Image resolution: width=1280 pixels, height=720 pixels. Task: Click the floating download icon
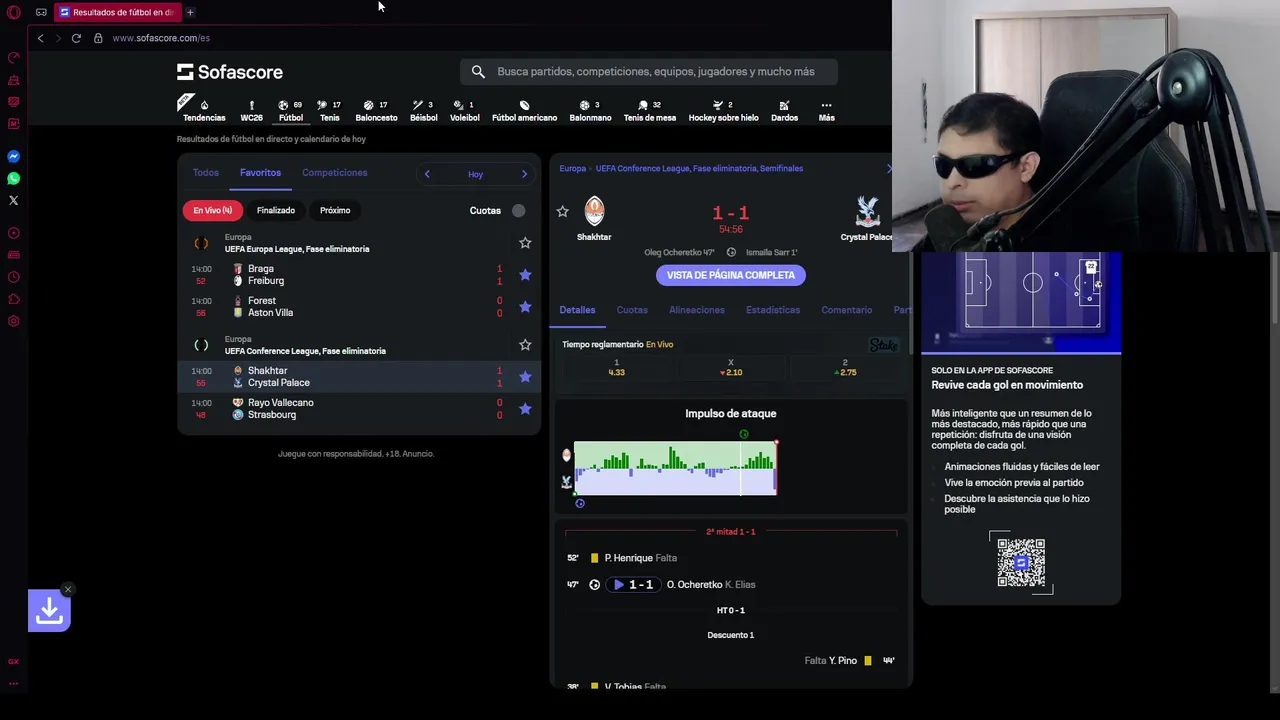(x=49, y=611)
